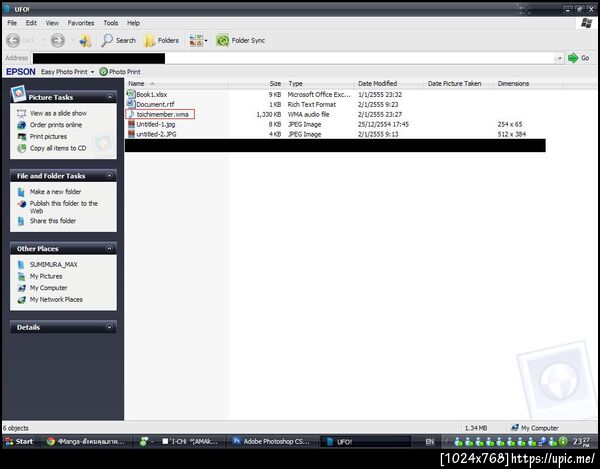The height and width of the screenshot is (469, 600).
Task: Click the toichimember.wma audio icon
Action: [x=131, y=114]
